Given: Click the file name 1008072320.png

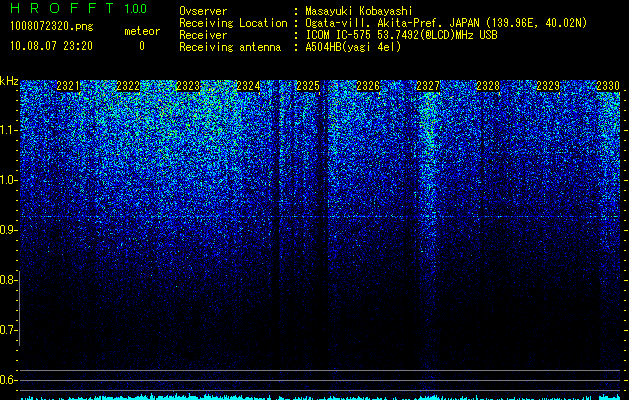Looking at the screenshot, I should click(x=52, y=26).
